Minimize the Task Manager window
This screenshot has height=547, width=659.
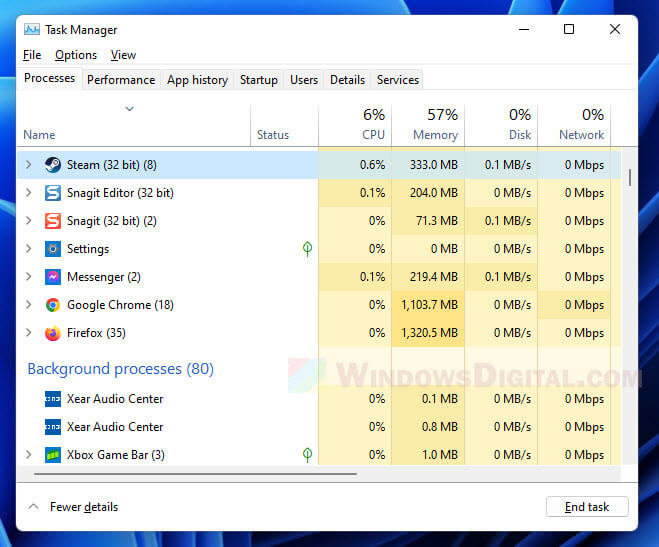(524, 29)
